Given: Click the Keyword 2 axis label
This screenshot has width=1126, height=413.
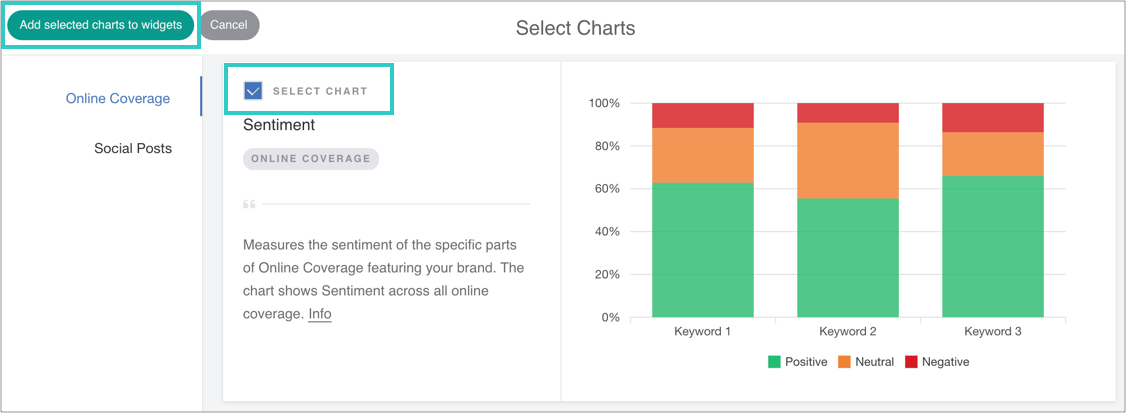Looking at the screenshot, I should [x=847, y=331].
